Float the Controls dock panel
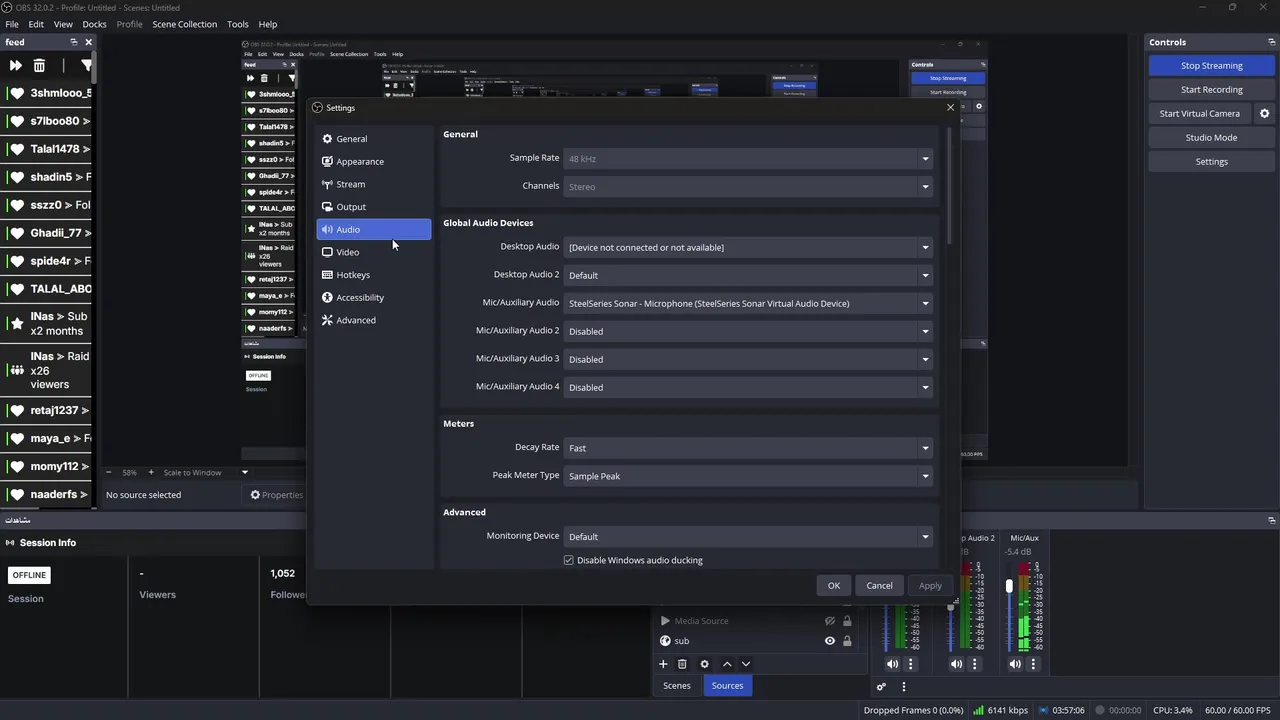 pos(1271,42)
